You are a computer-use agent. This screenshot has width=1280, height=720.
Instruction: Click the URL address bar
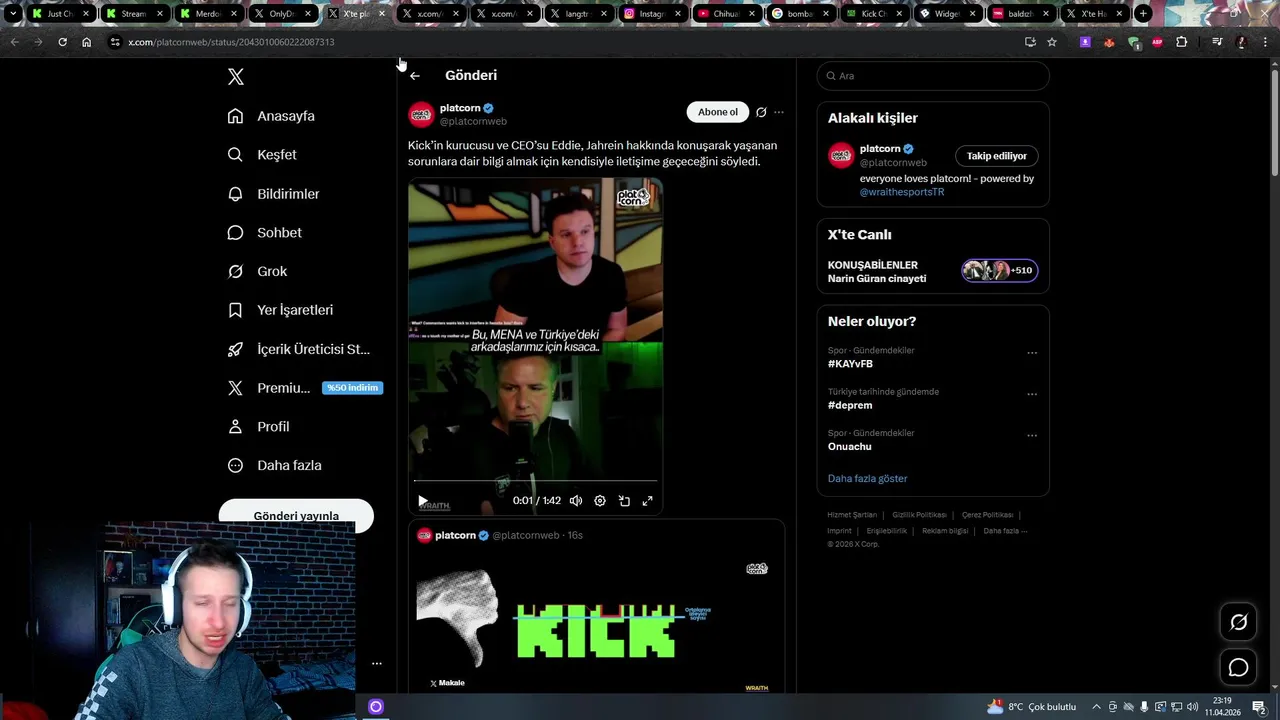[560, 42]
